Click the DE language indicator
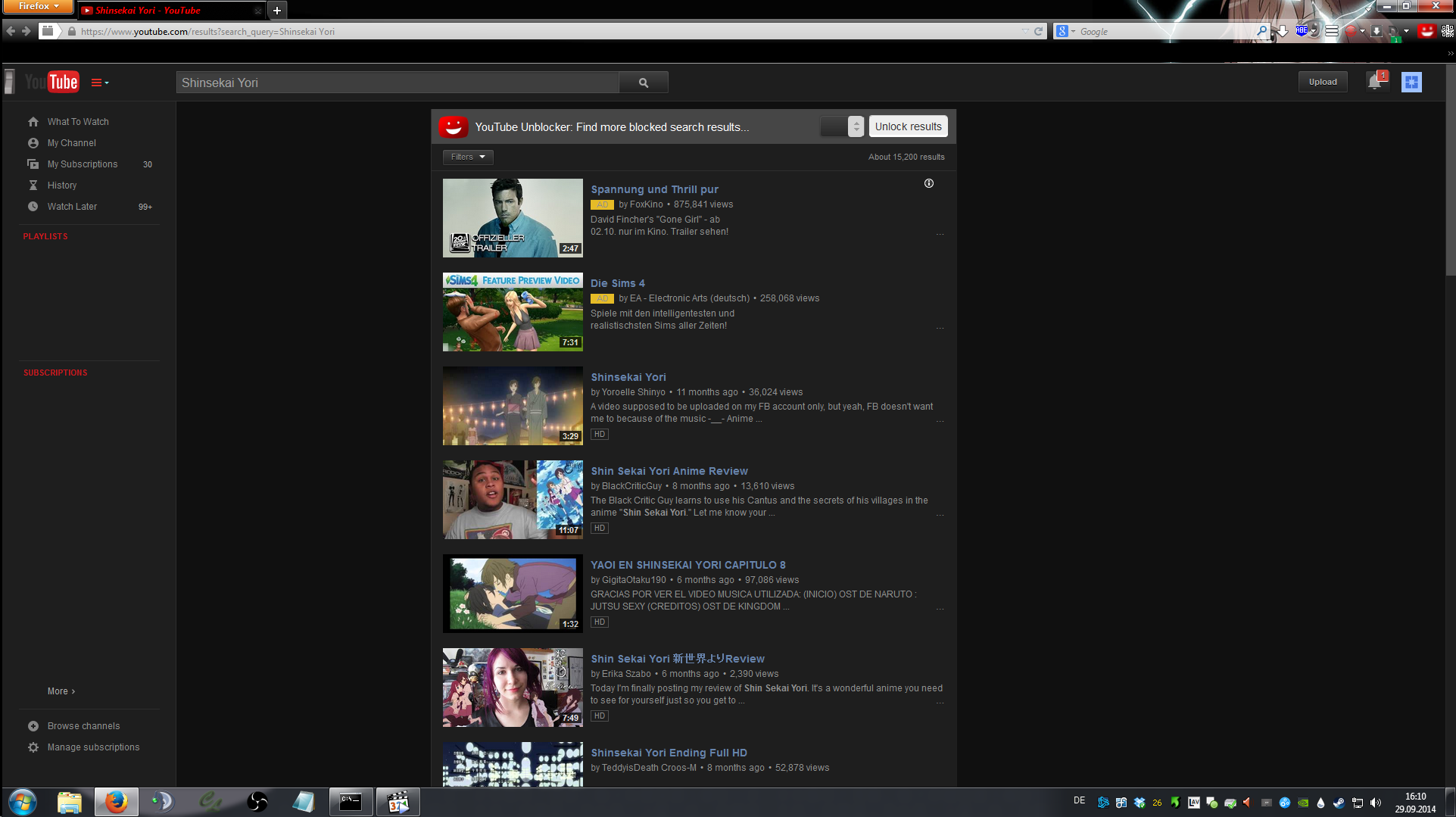1456x817 pixels. [1079, 801]
